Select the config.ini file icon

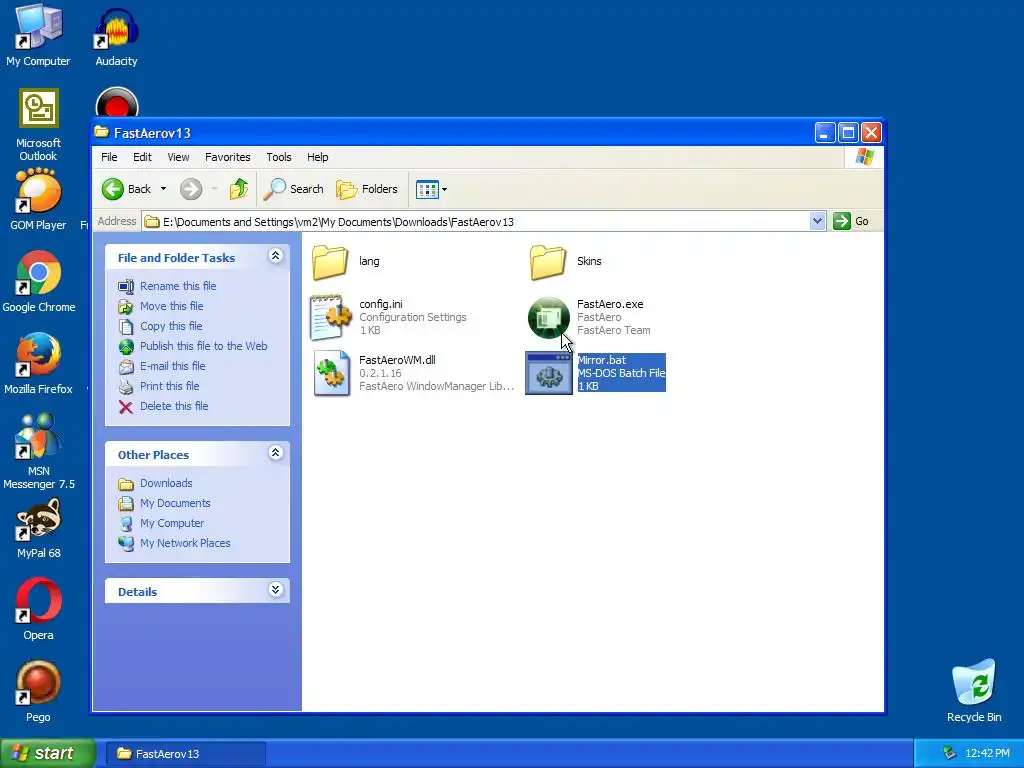pos(330,317)
